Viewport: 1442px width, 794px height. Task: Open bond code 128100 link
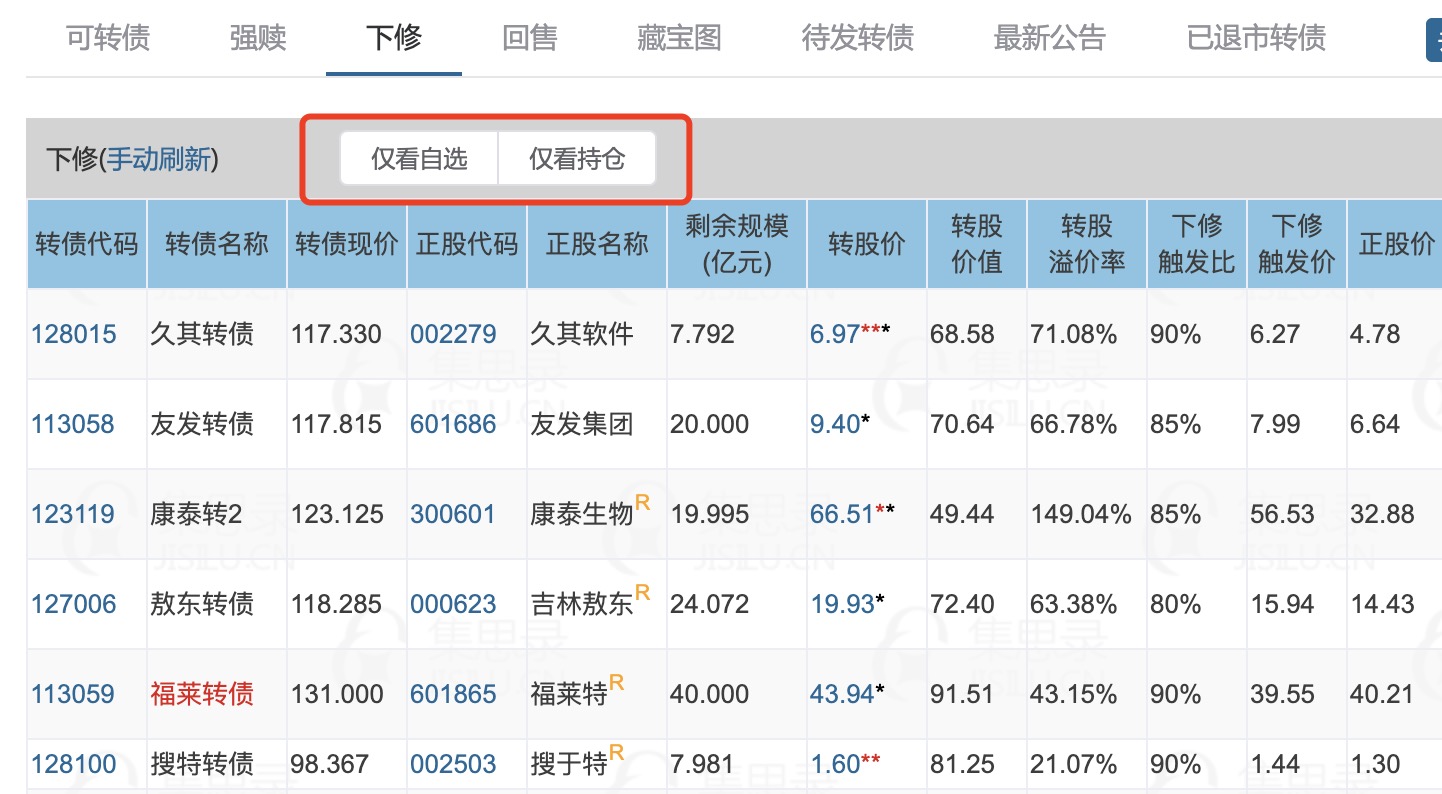74,764
